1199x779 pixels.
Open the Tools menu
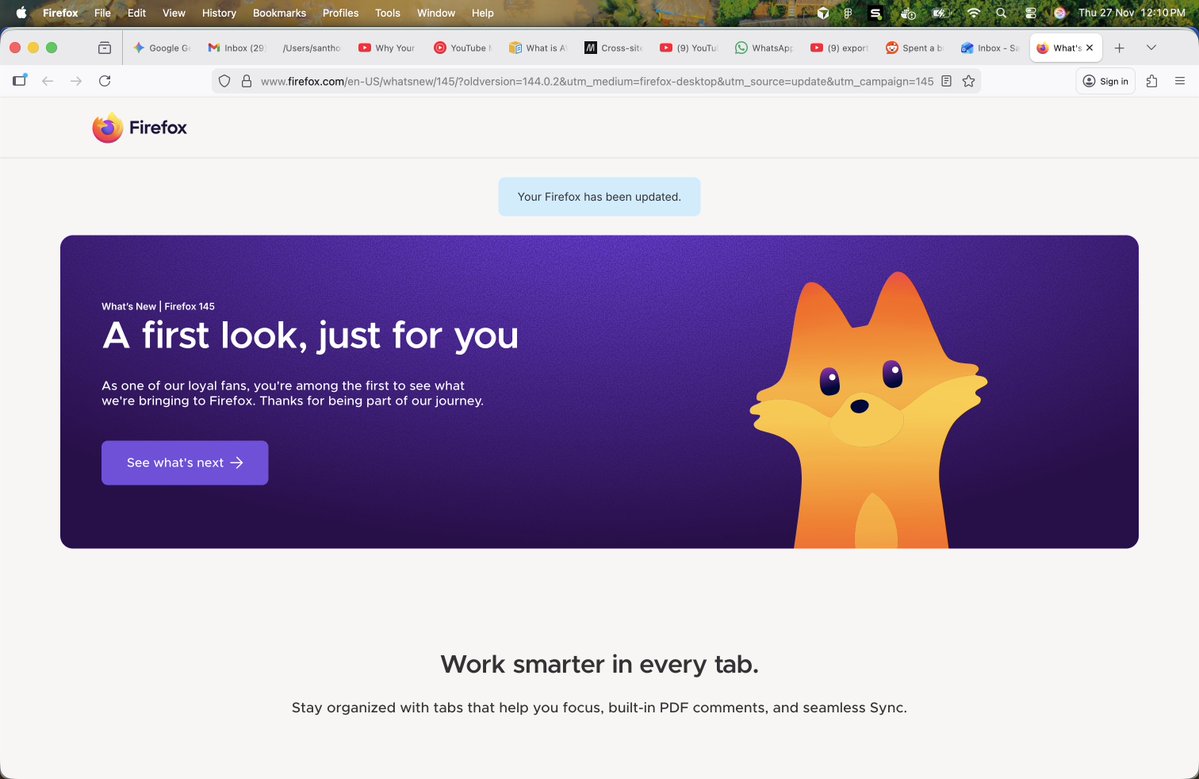pos(388,13)
